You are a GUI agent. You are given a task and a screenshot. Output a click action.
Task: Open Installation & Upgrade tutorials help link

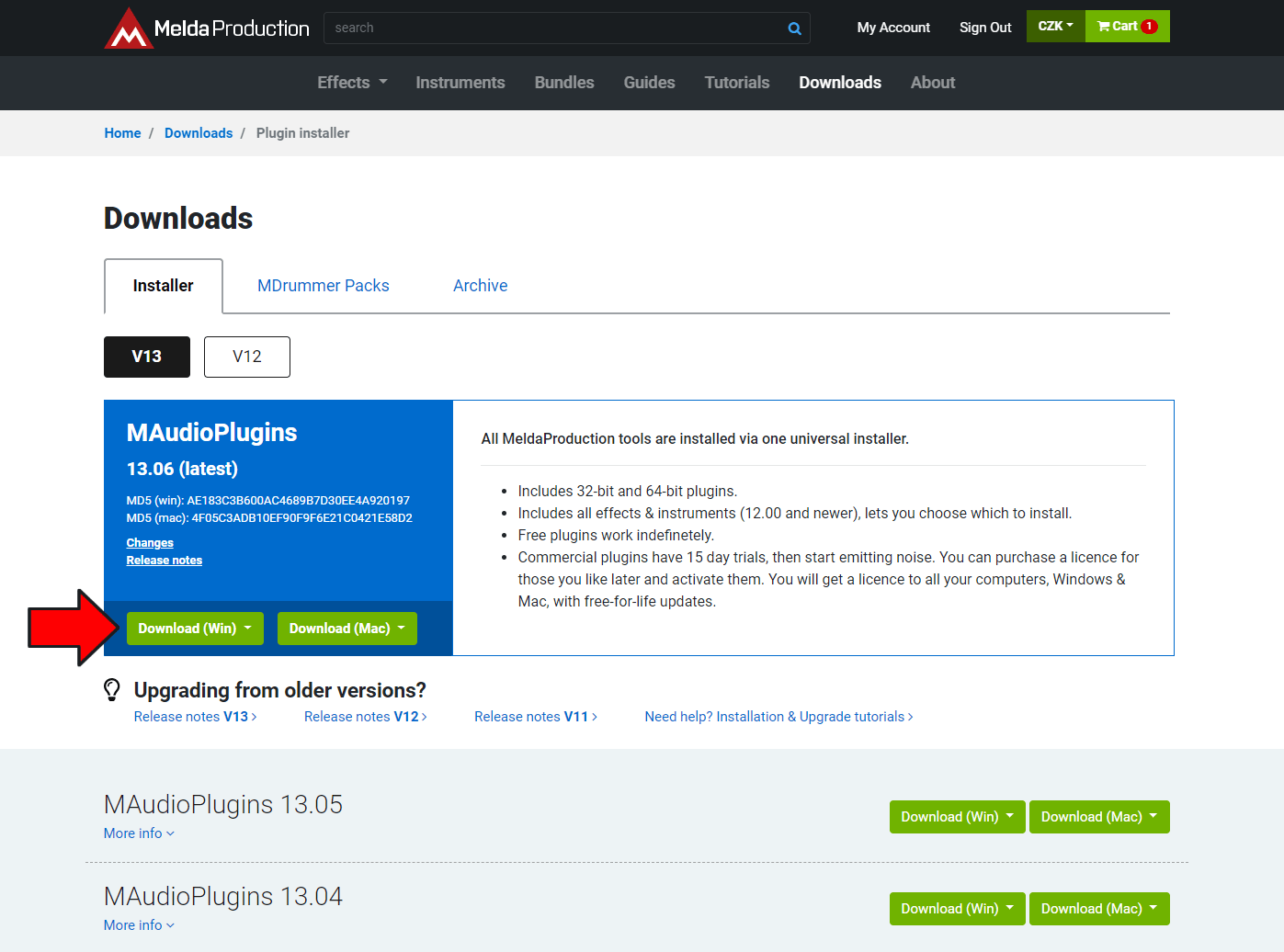click(778, 717)
